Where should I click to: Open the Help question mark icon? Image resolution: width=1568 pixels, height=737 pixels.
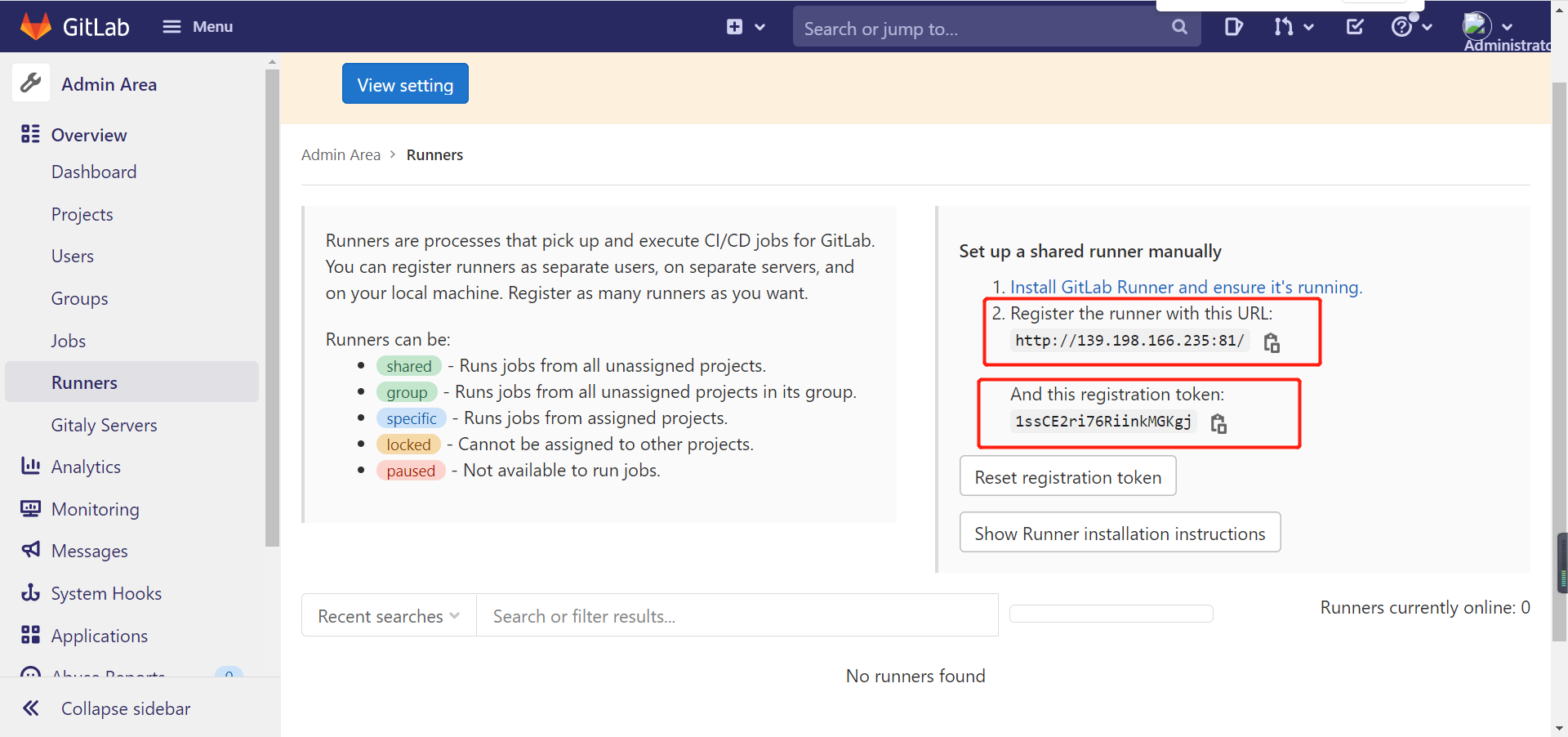pos(1401,27)
